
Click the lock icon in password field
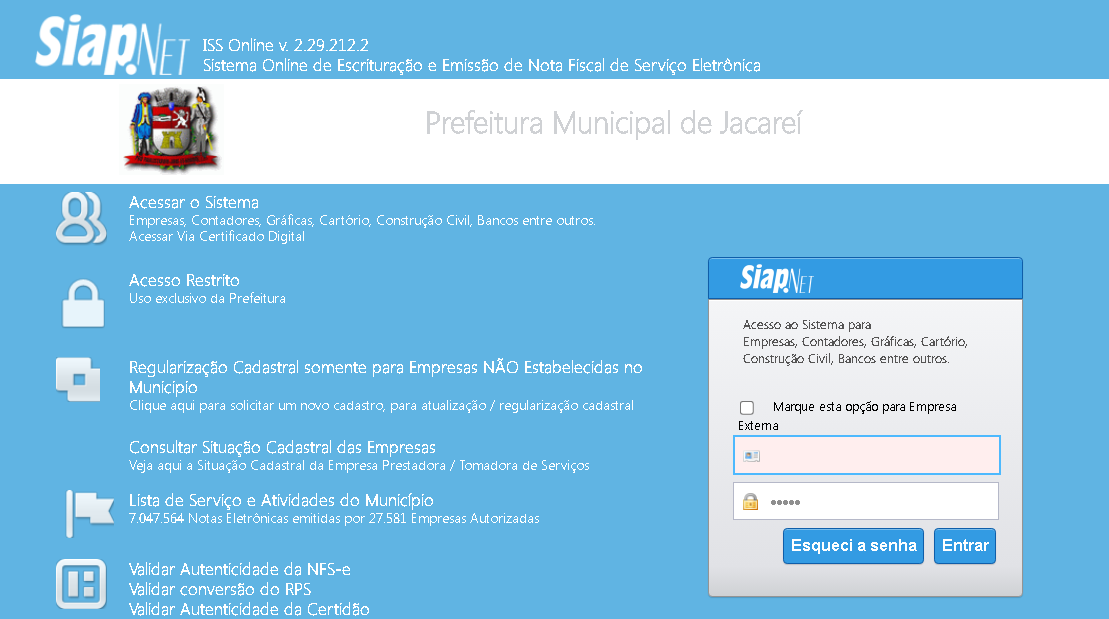pos(750,502)
